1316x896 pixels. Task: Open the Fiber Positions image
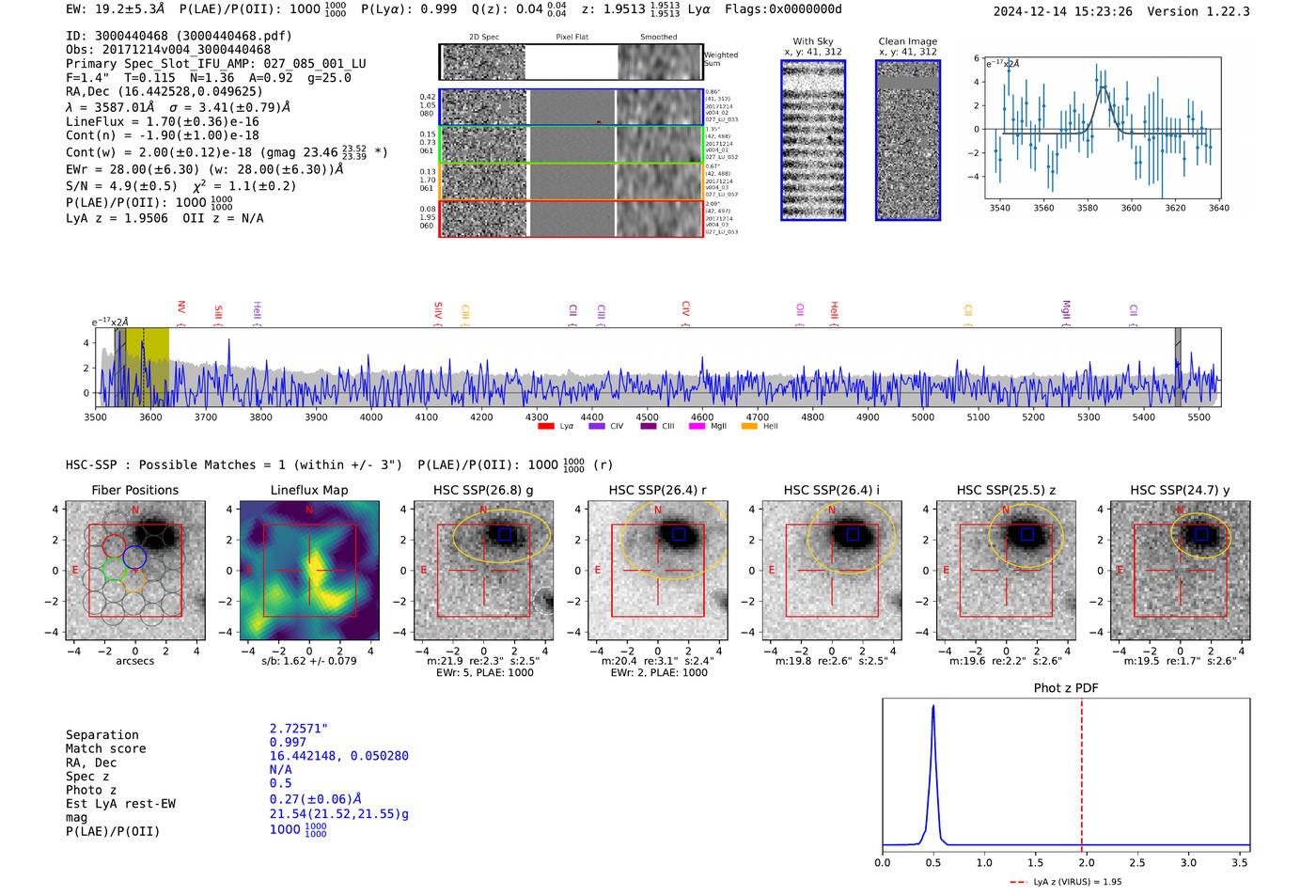click(135, 571)
